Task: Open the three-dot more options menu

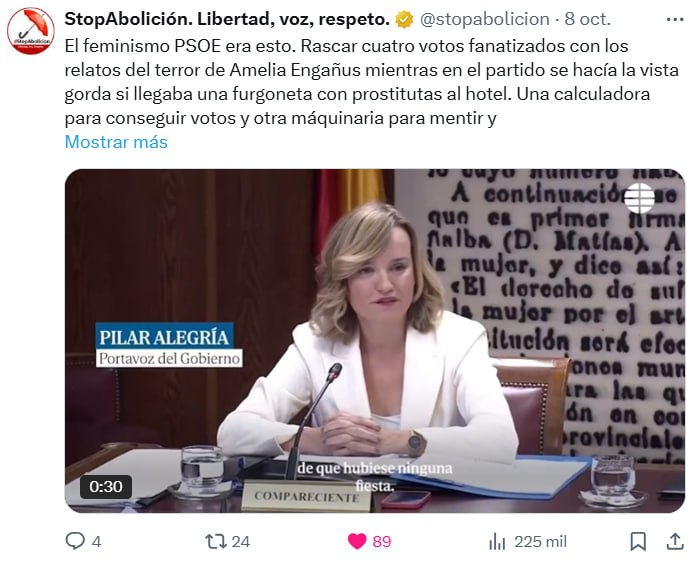Action: point(675,19)
